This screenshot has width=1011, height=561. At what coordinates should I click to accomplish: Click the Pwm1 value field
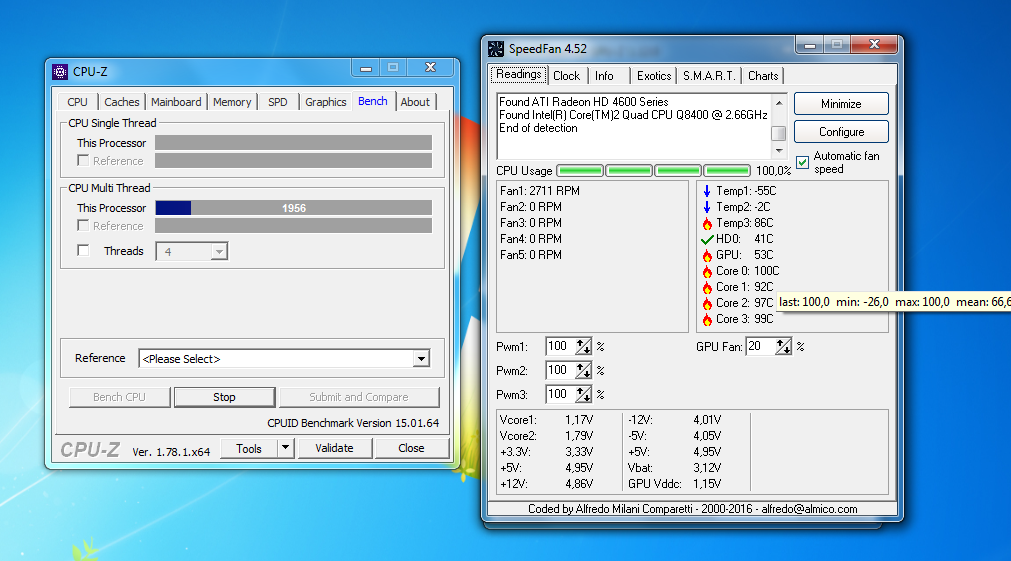[x=560, y=347]
